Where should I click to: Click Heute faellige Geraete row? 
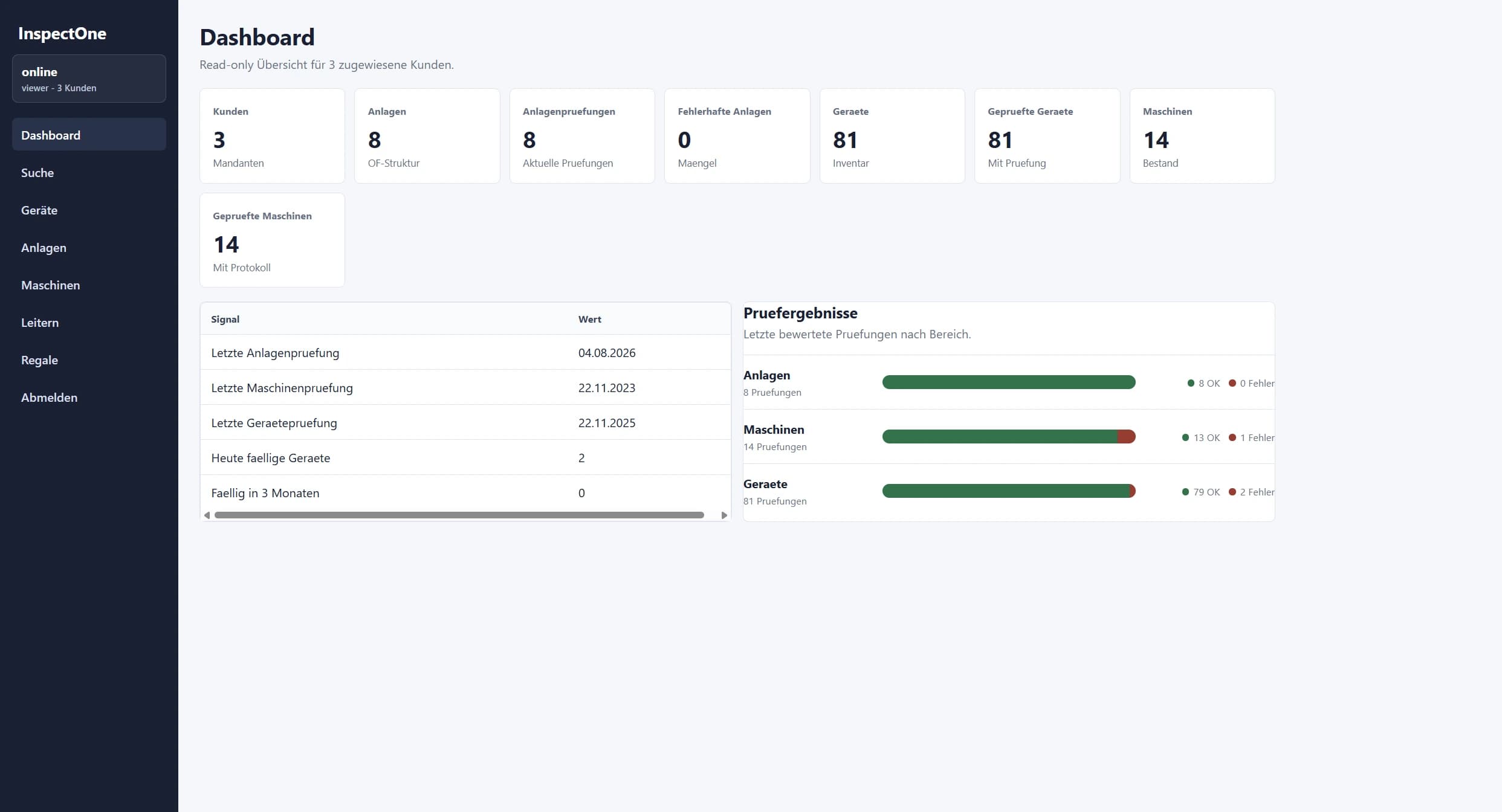[465, 457]
